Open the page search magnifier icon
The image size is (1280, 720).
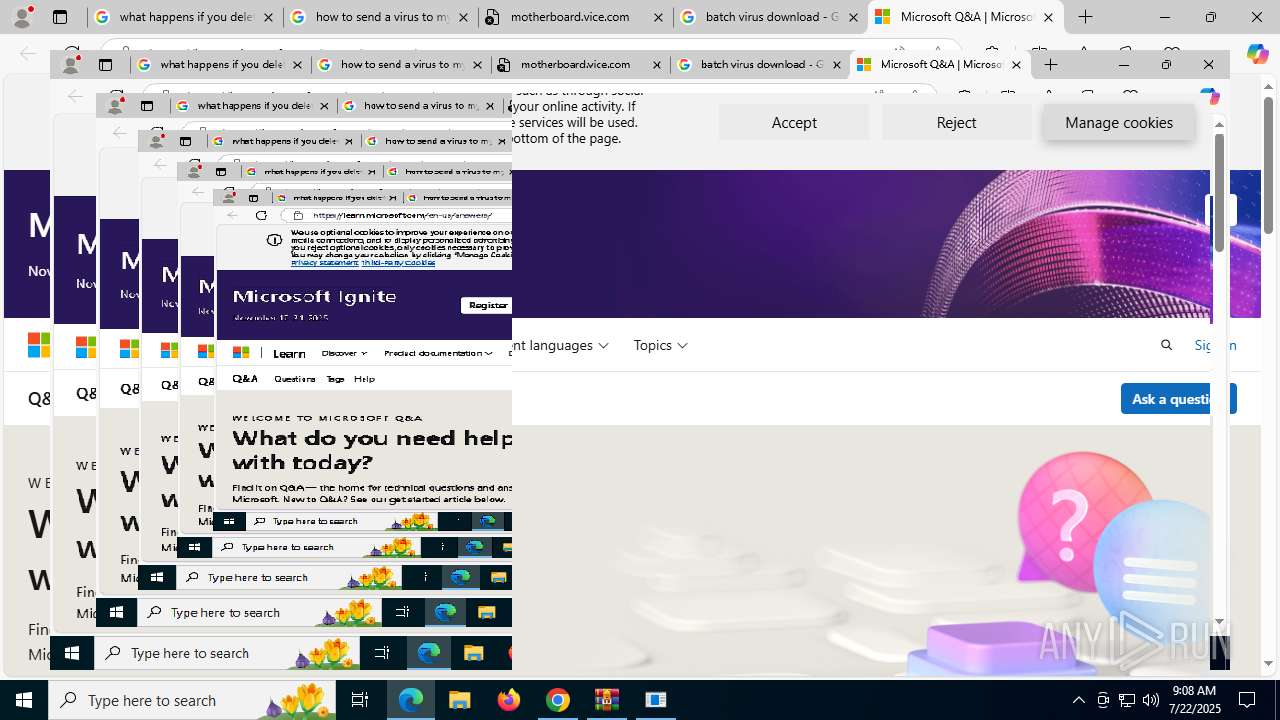(1166, 345)
